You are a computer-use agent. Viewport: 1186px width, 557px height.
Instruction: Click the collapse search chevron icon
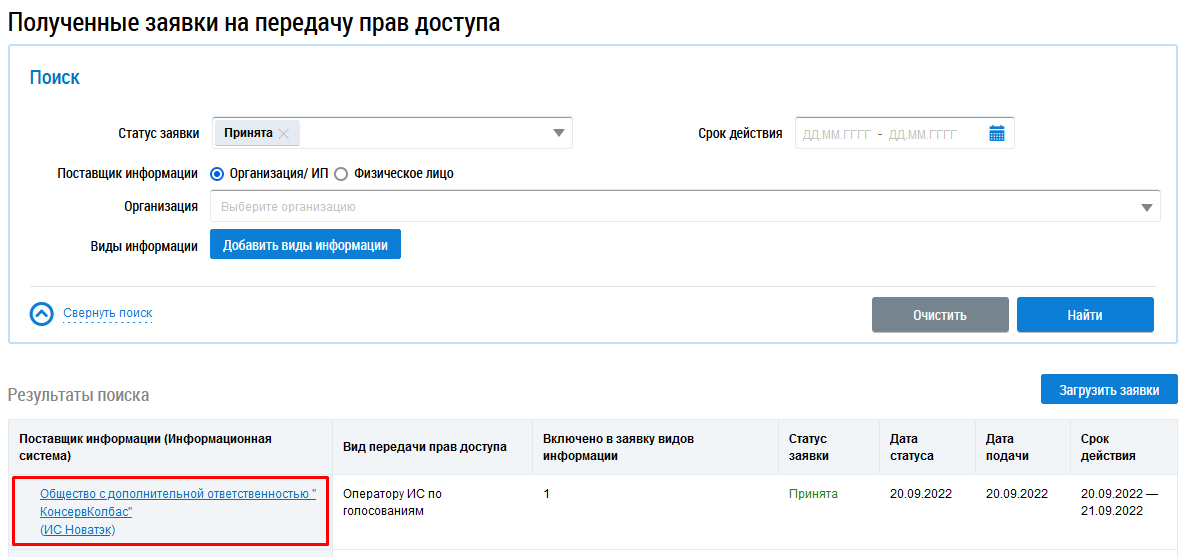pos(42,314)
